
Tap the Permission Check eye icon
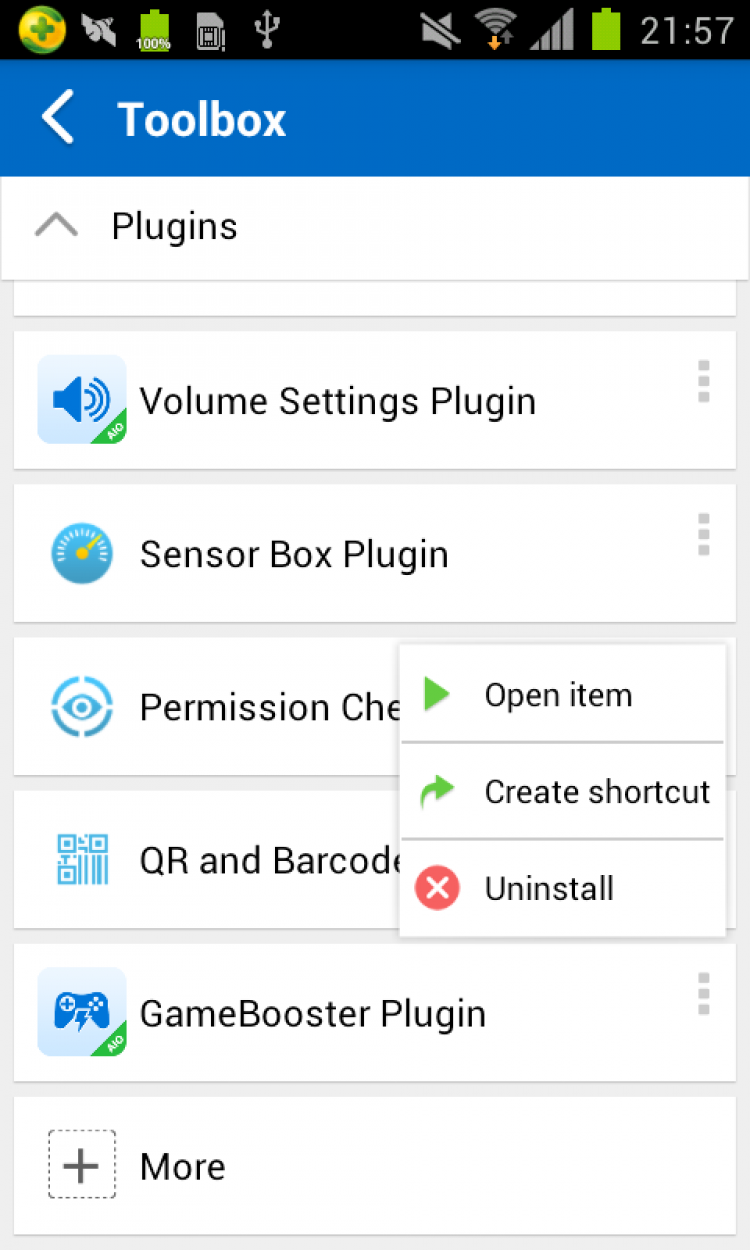click(x=82, y=707)
